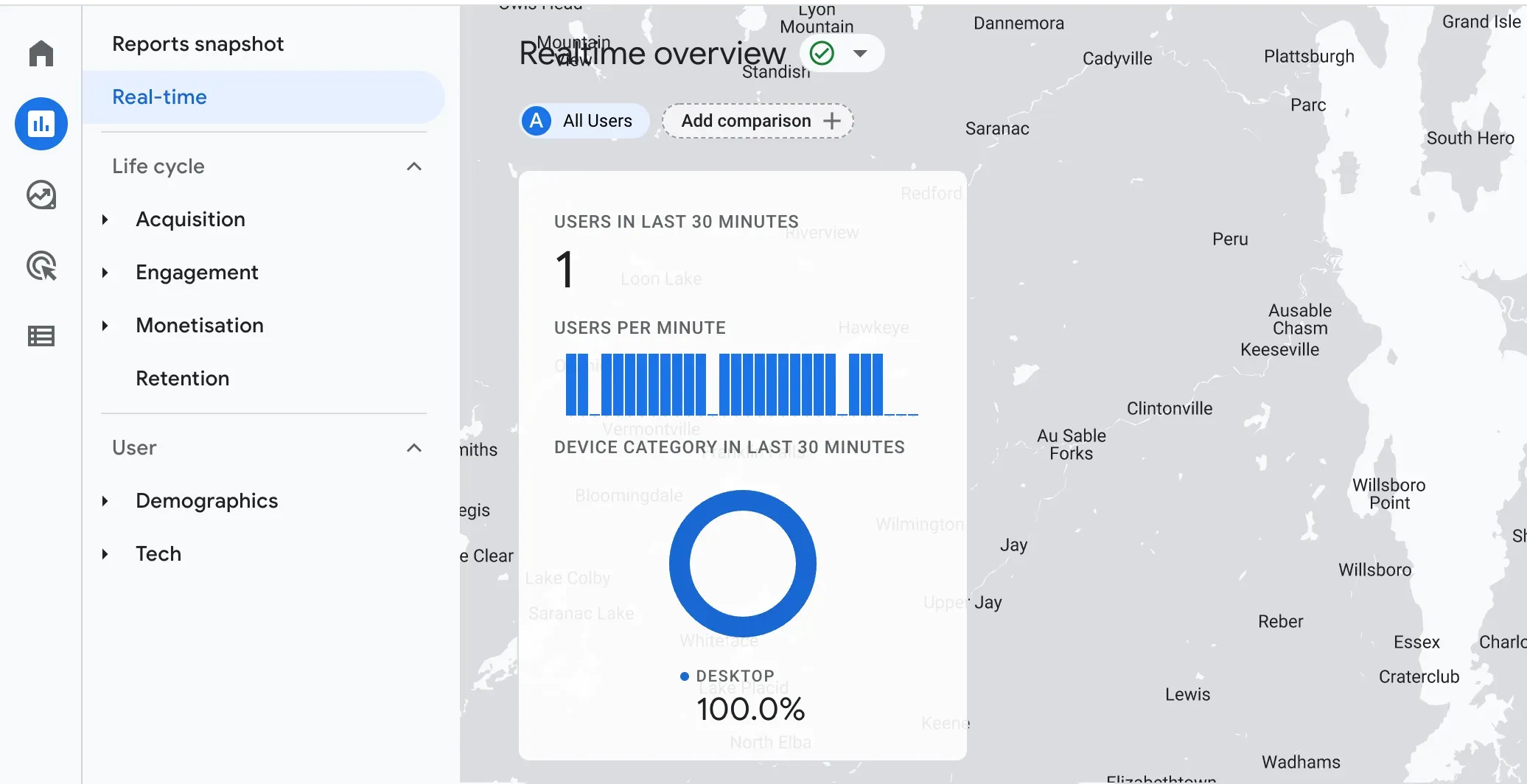The image size is (1527, 784).
Task: Collapse the Life cycle section
Action: (415, 167)
